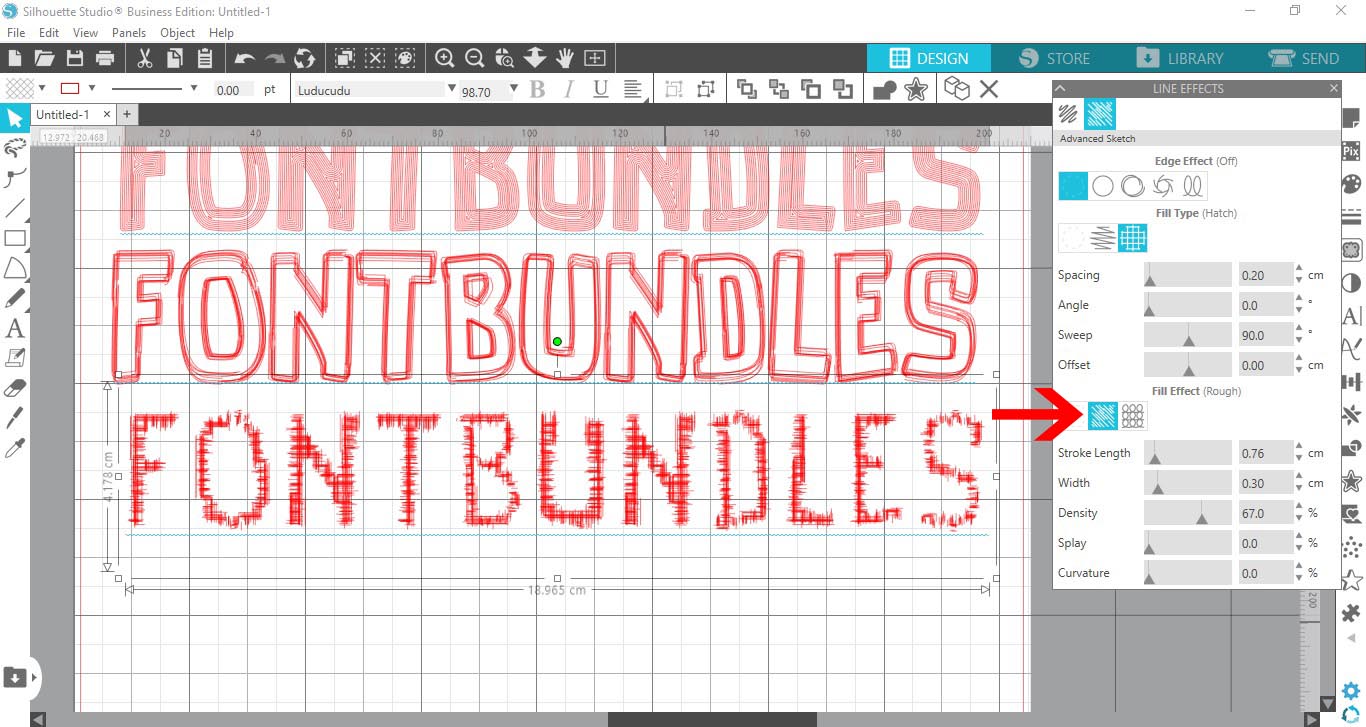Switch to the SEND tab
1366x727 pixels.
[x=1305, y=58]
